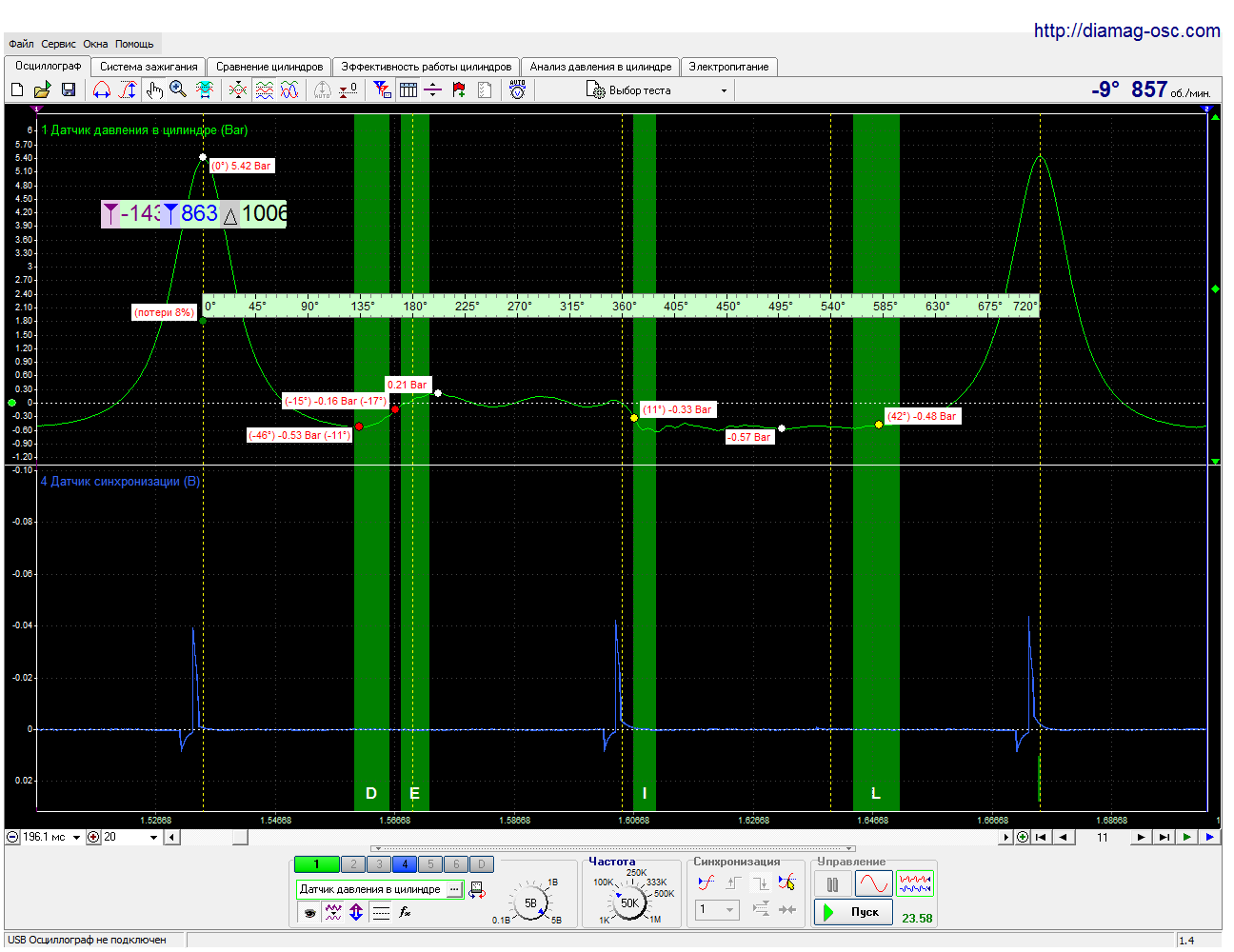Screen dimensions: 1234x952
Task: Save recording using the floppy disk icon
Action: click(x=69, y=89)
